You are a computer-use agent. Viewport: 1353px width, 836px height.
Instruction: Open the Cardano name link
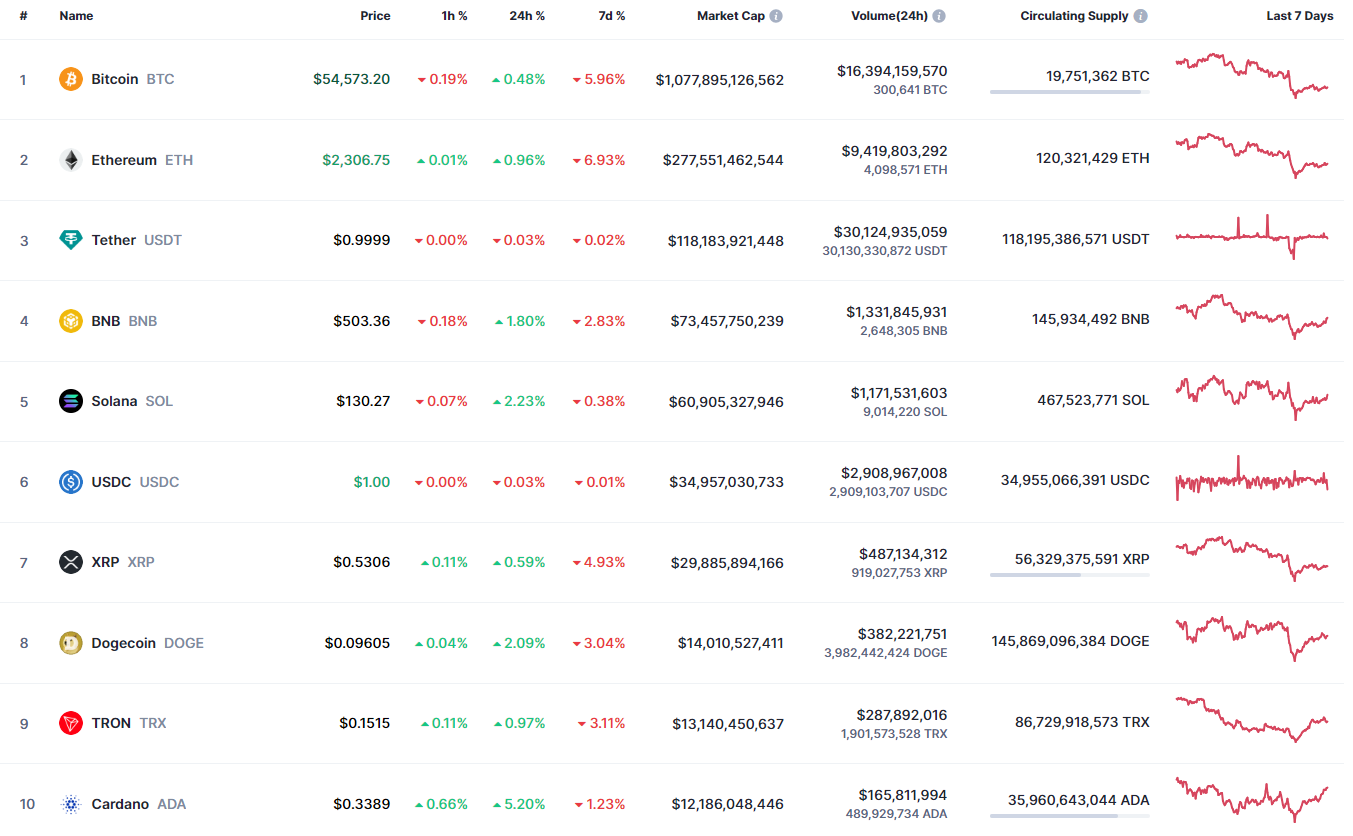120,804
